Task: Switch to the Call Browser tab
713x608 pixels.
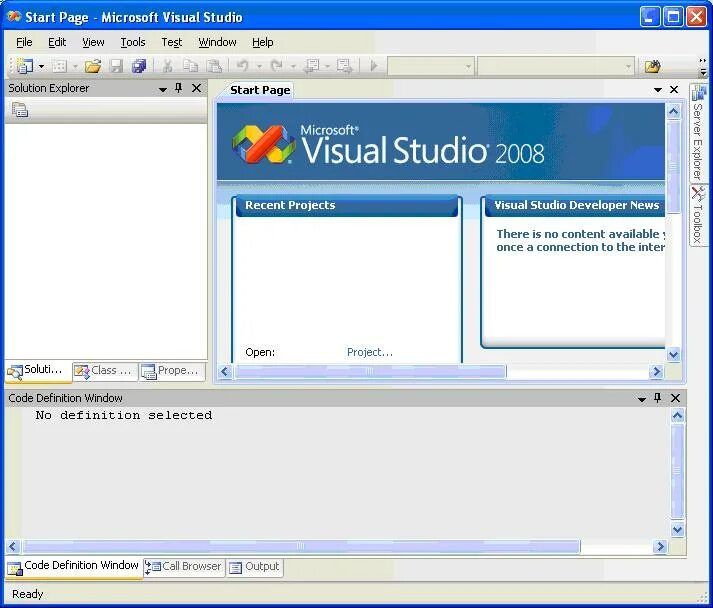Action: 184,567
